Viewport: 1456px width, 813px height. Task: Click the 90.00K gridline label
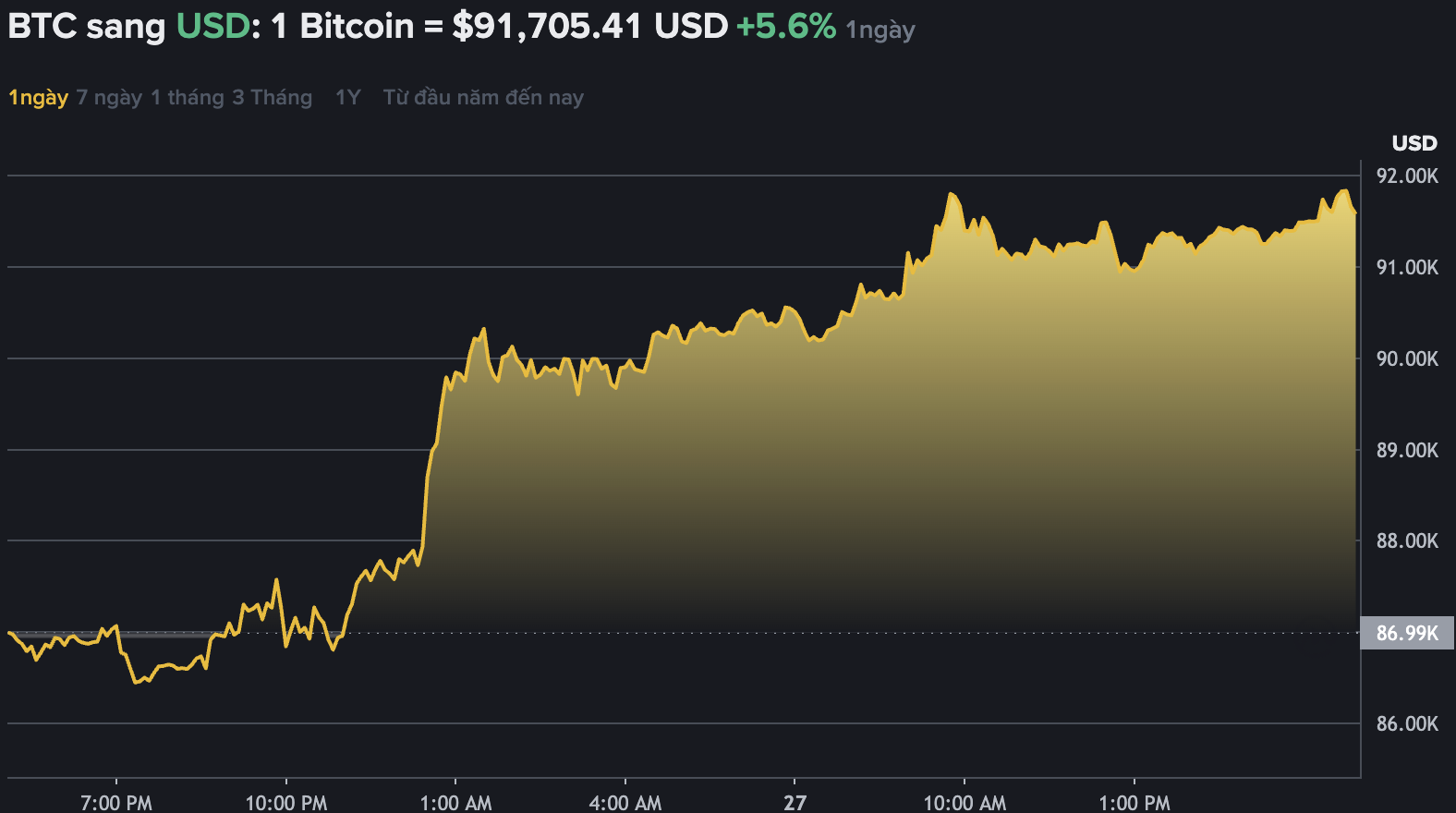[x=1408, y=358]
